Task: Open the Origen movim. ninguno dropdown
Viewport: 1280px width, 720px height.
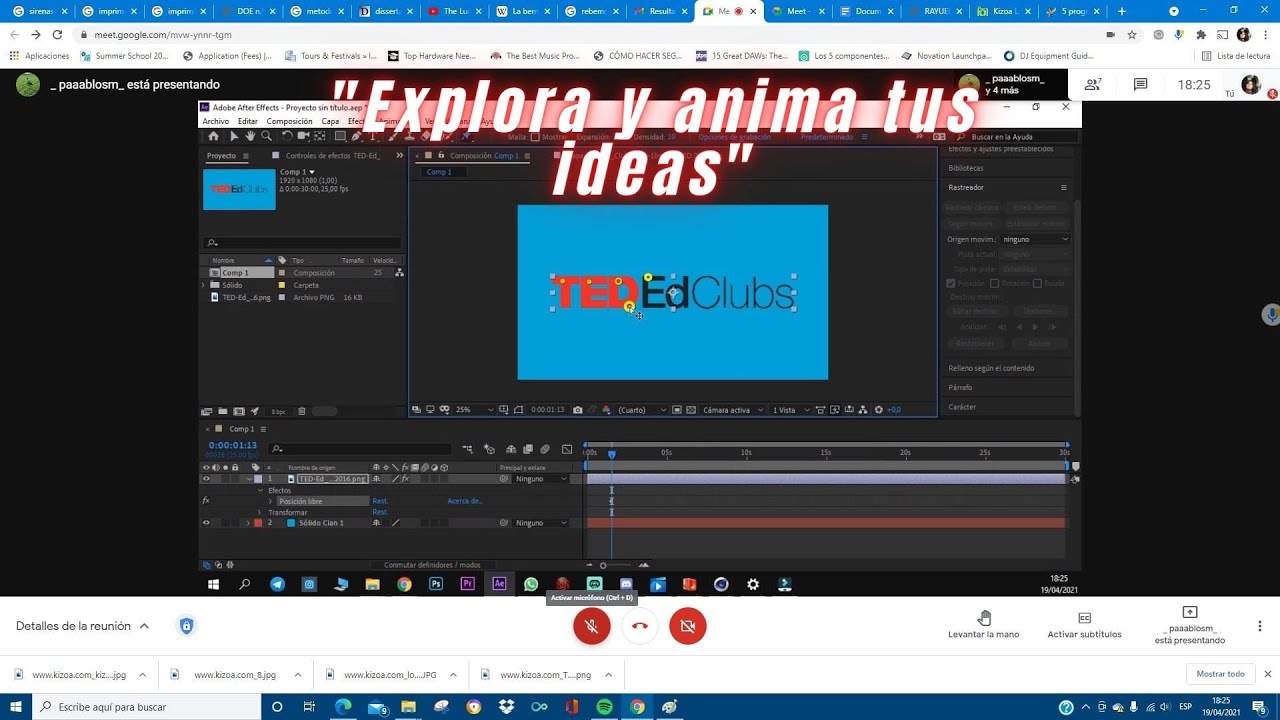Action: pos(1035,240)
